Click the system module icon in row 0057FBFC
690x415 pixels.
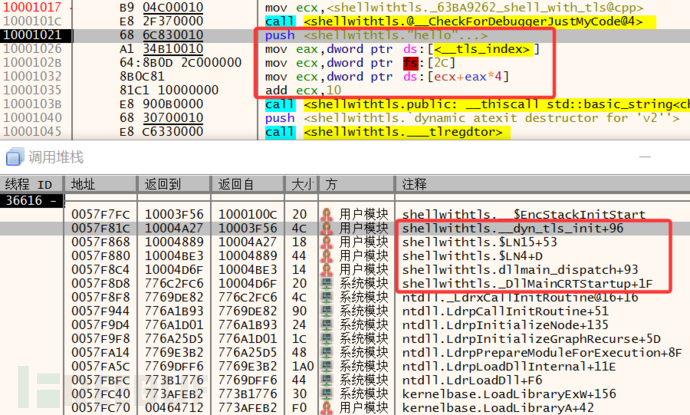point(327,380)
